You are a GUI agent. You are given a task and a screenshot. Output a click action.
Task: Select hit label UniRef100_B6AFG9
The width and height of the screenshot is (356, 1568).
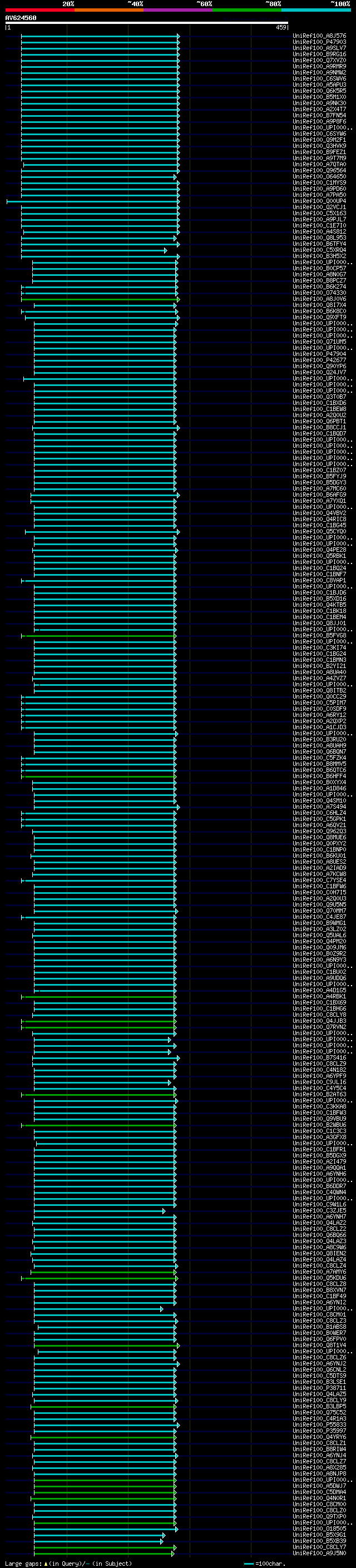tap(319, 495)
